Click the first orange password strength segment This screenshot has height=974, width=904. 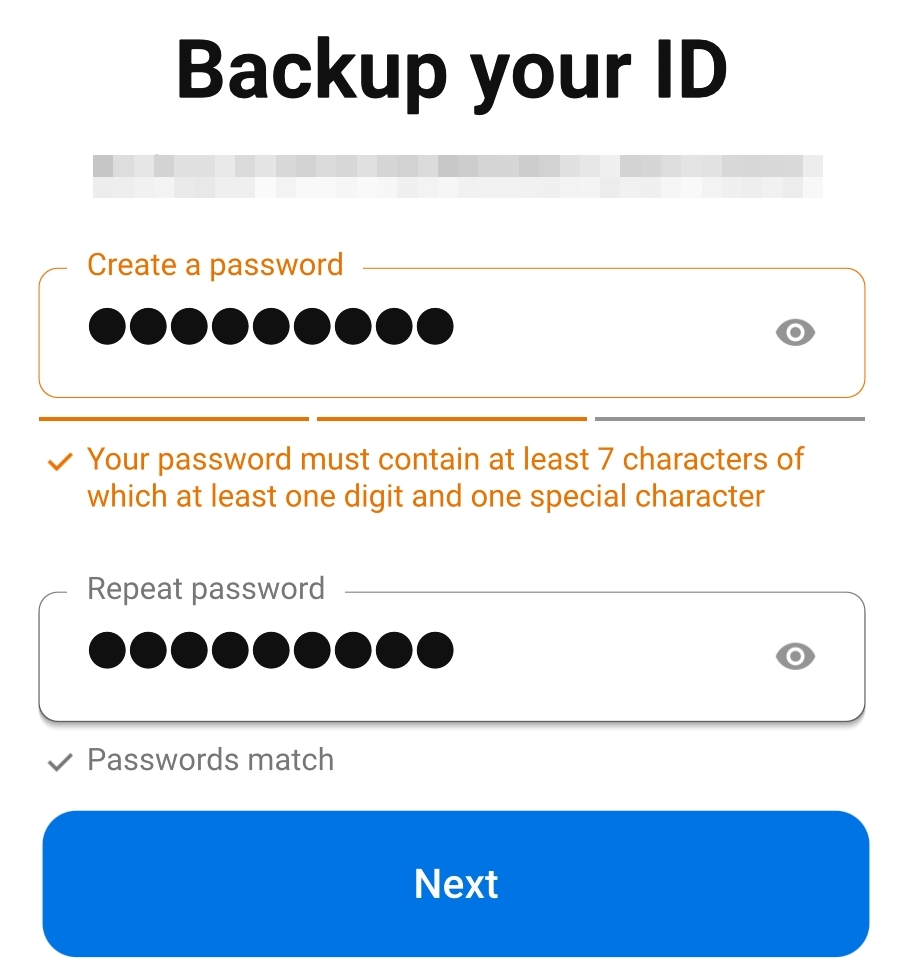(173, 419)
